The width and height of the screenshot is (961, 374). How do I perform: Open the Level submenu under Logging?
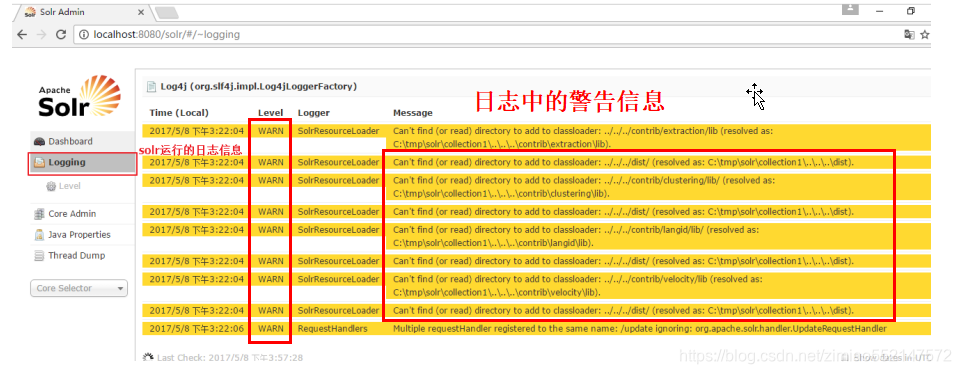point(63,186)
